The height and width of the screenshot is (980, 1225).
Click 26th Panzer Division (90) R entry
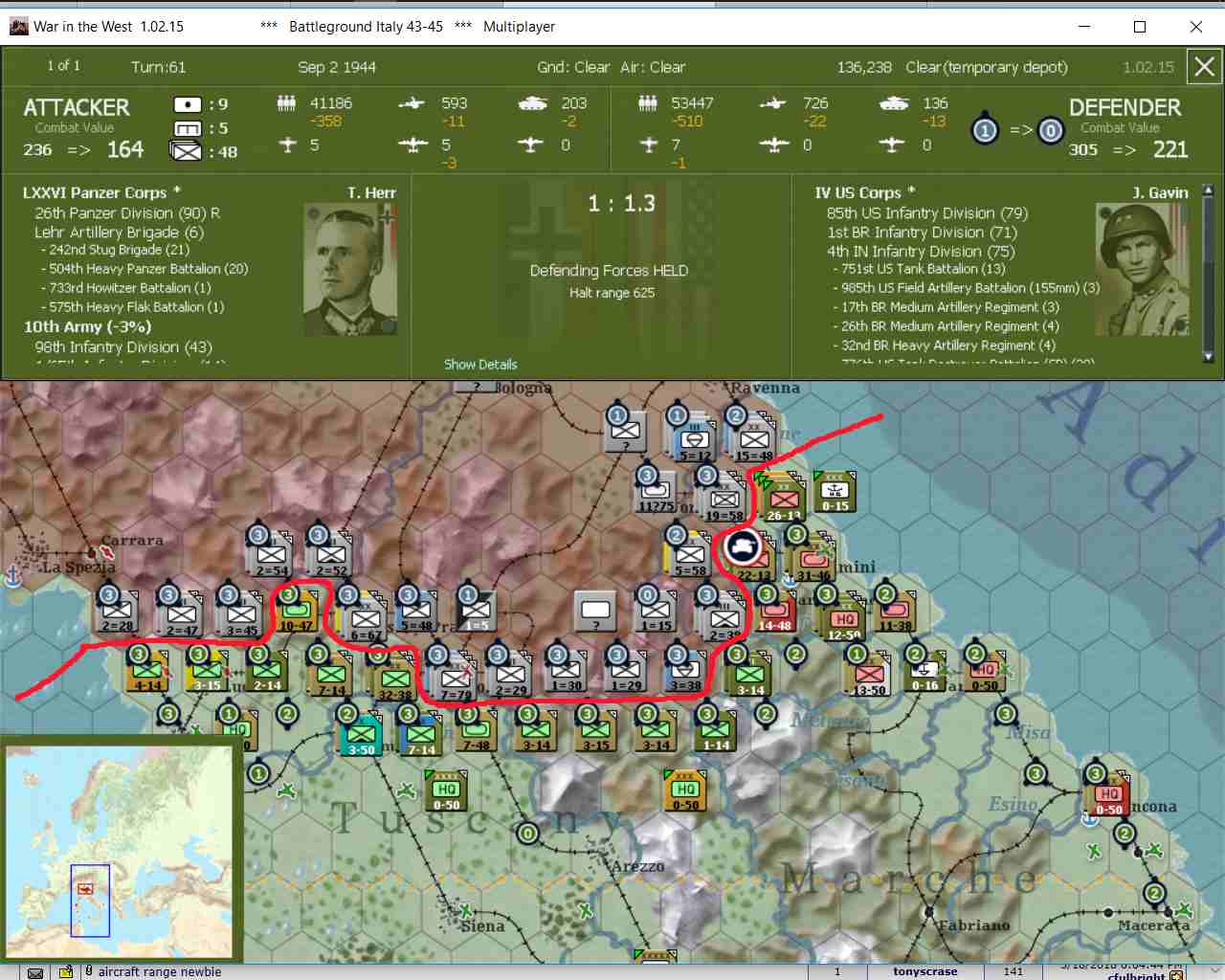(x=127, y=213)
